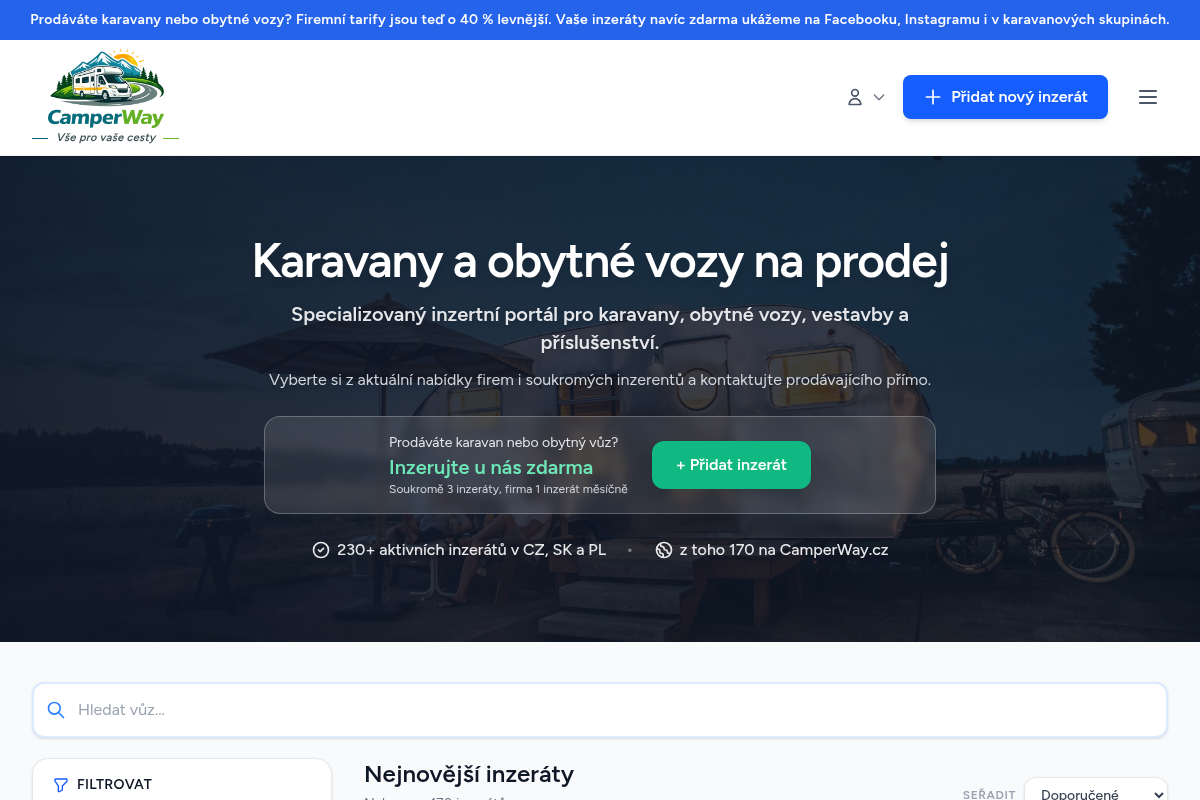This screenshot has height=800, width=1200.
Task: Click the icon next to "z toho 170 na CamperWay.cz"
Action: click(664, 550)
